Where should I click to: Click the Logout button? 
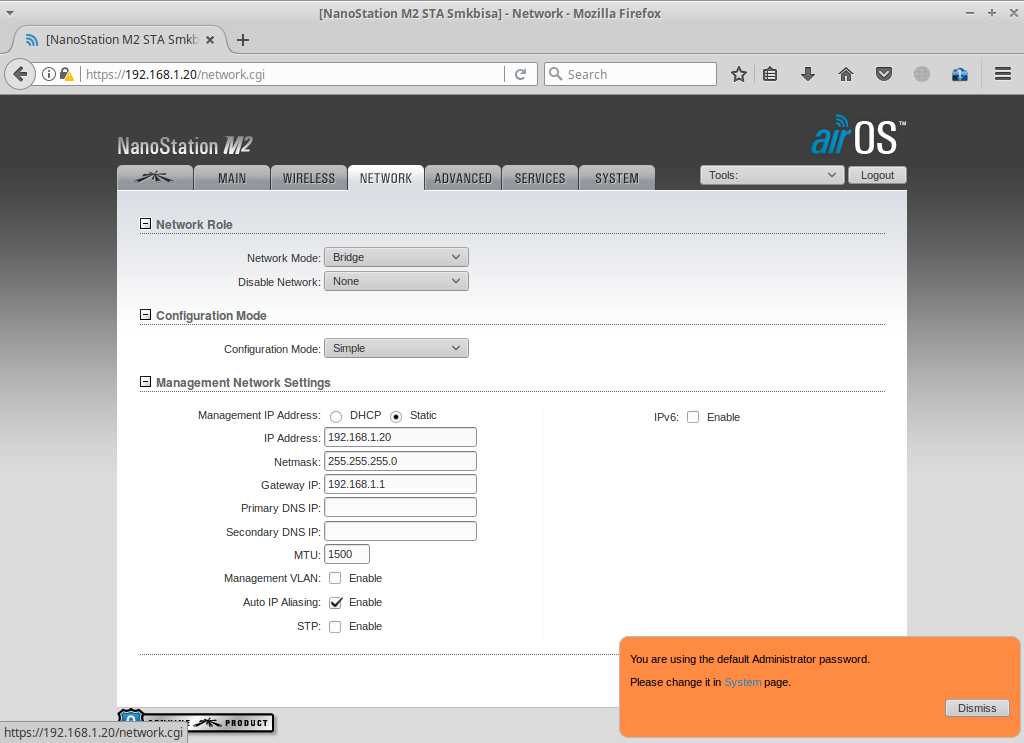(877, 175)
